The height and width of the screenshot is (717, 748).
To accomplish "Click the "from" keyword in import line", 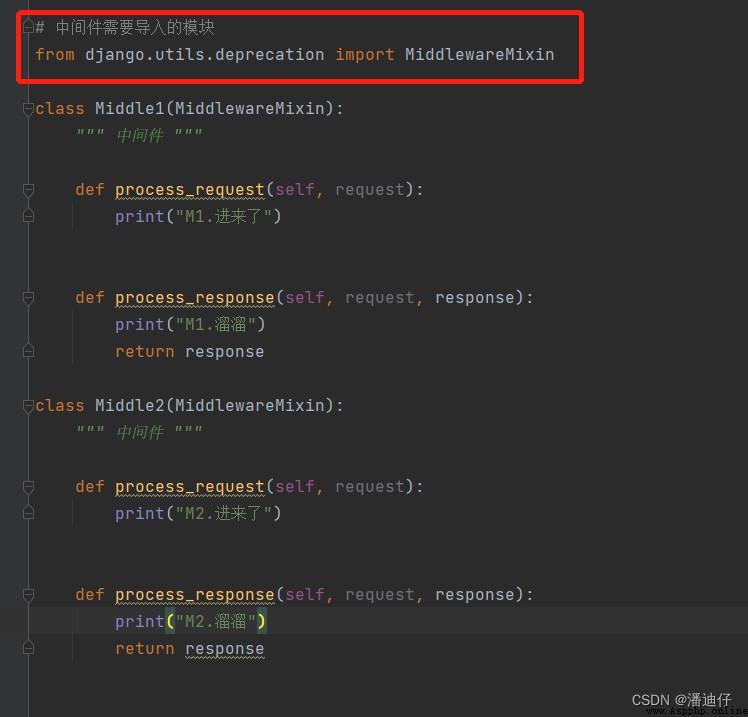I will pos(55,54).
